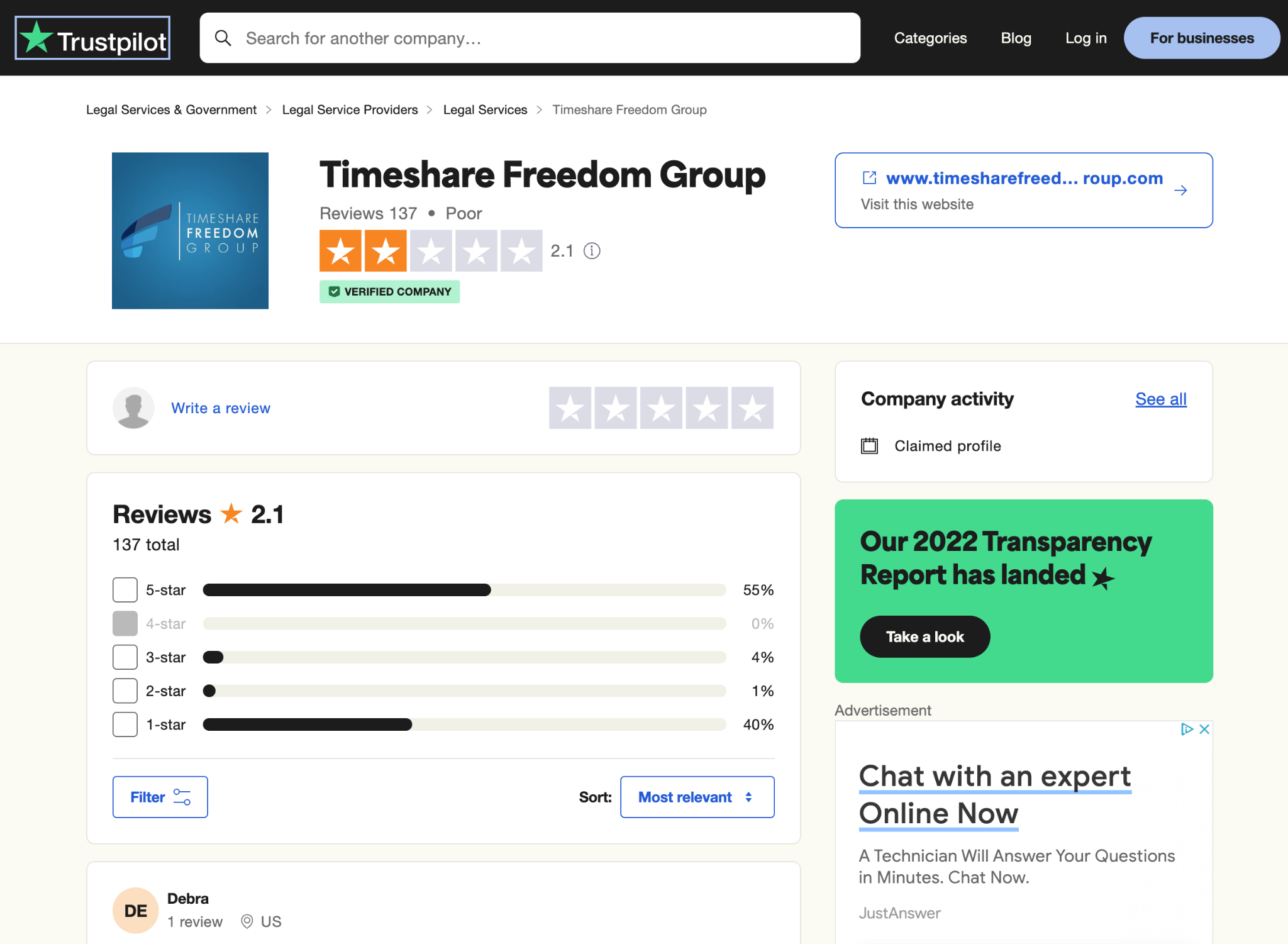Click the anonymous user avatar icon
1288x944 pixels.
click(133, 408)
